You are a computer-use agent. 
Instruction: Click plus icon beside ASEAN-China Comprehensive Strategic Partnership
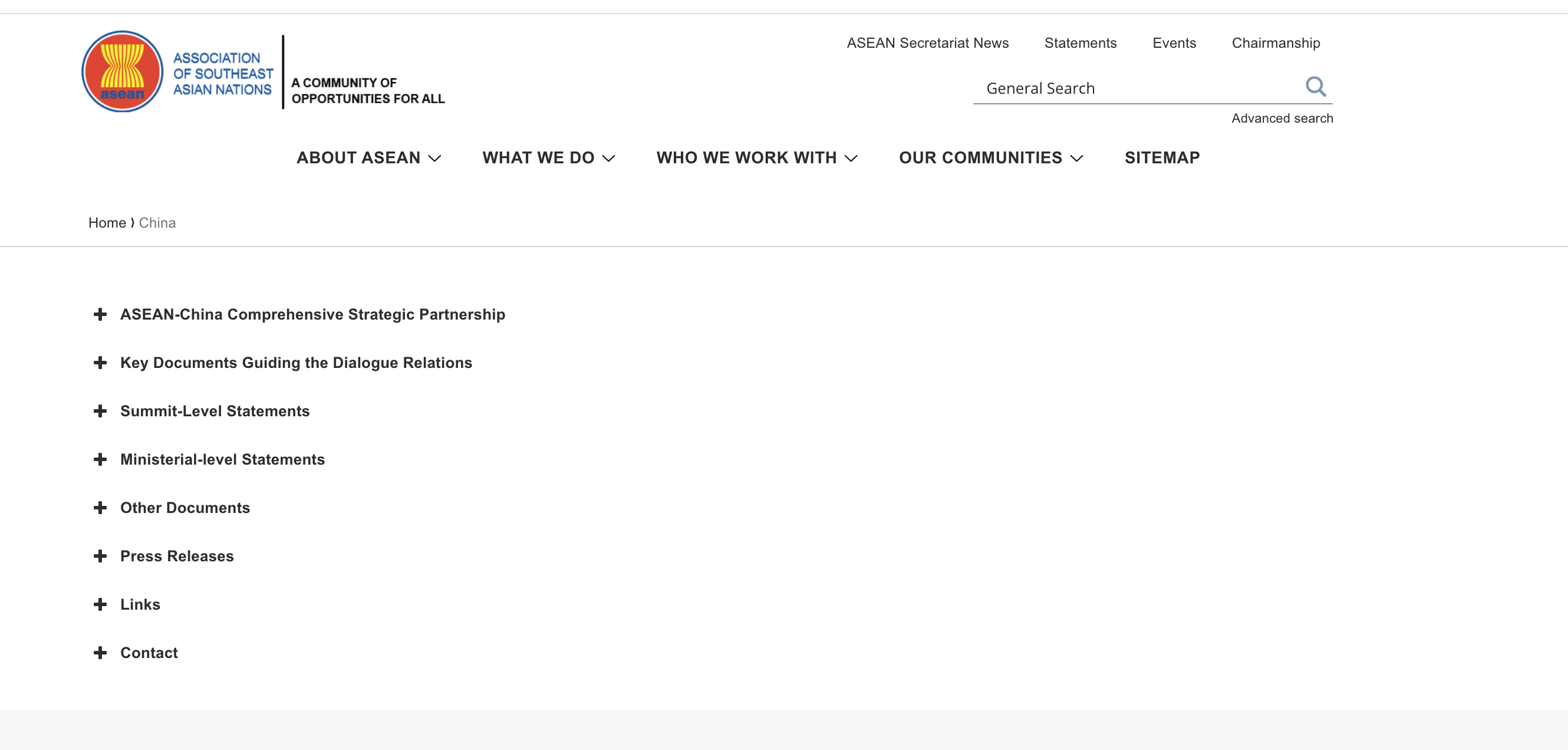pos(100,314)
